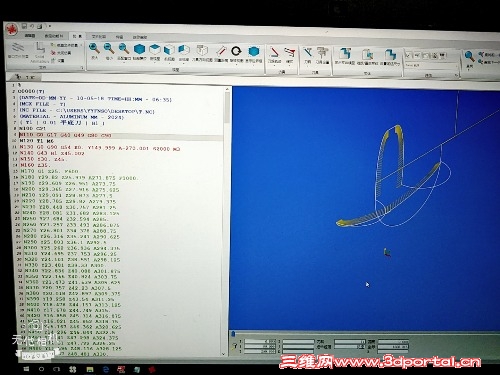Image resolution: width=500 pixels, height=375 pixels.
Task: Switch to the front view cube icon
Action: click(169, 50)
